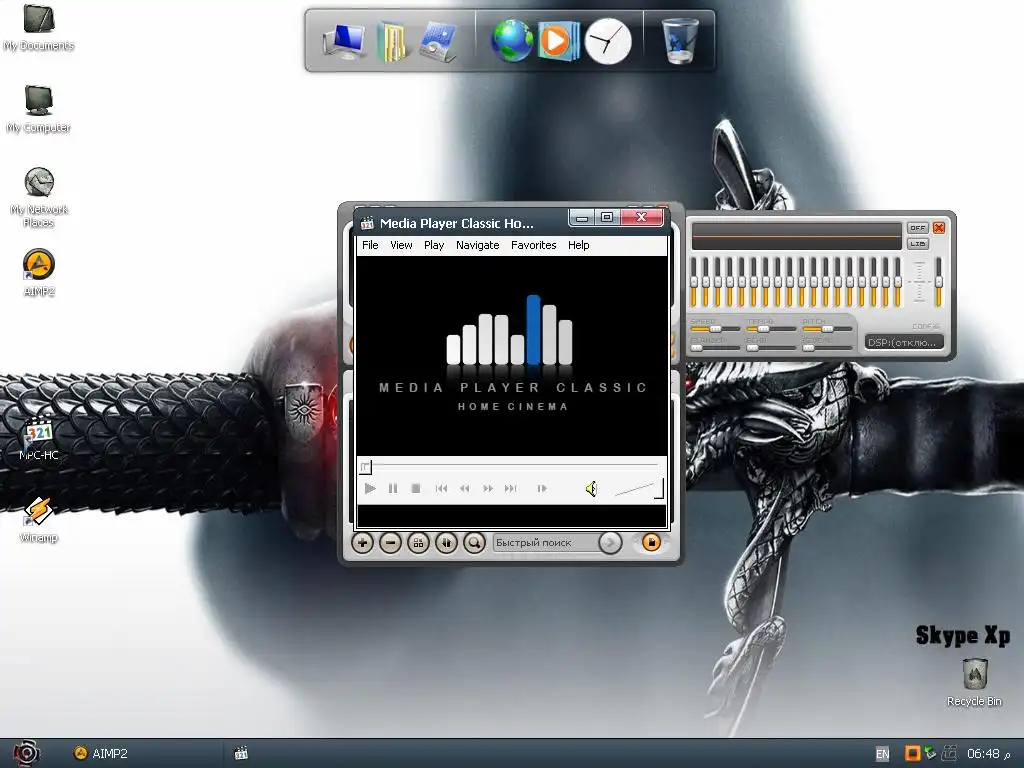Adjust the equalizer preamp slider at far right
This screenshot has width=1024, height=768.
point(938,282)
